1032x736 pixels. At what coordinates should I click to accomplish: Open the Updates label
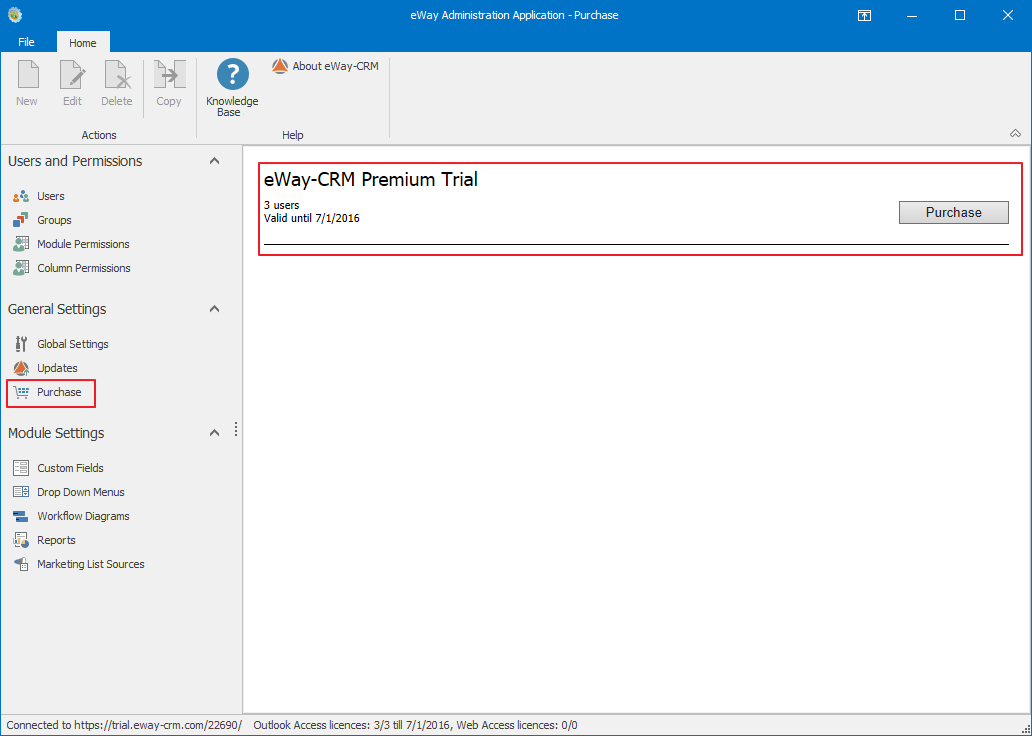coord(57,368)
